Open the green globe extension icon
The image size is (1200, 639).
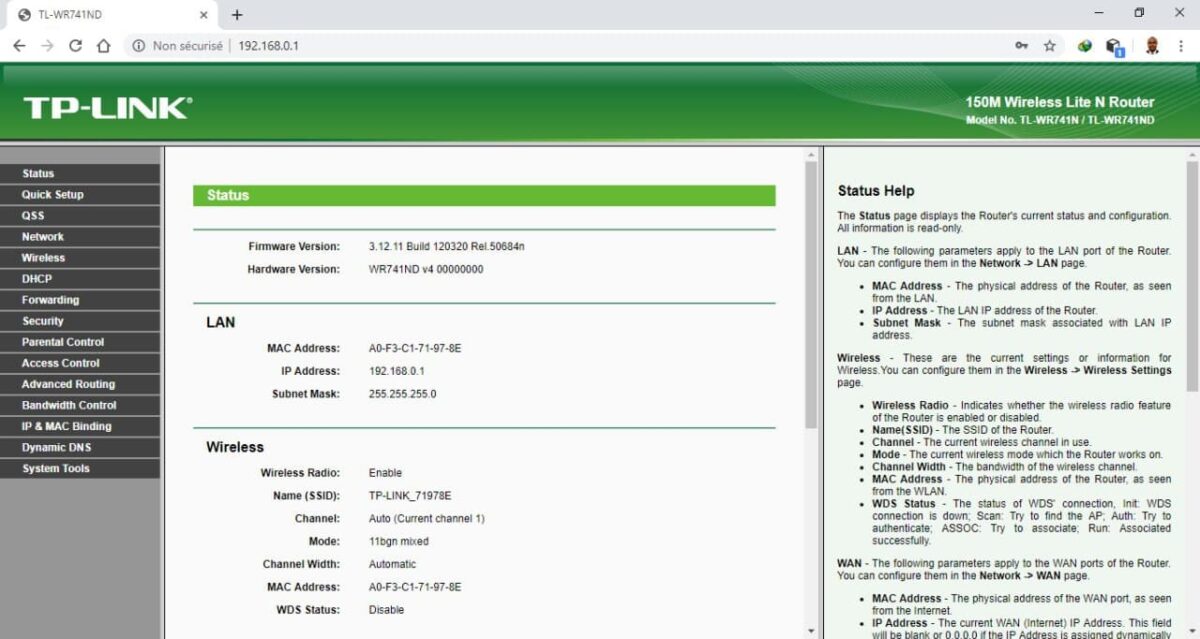click(x=1084, y=46)
